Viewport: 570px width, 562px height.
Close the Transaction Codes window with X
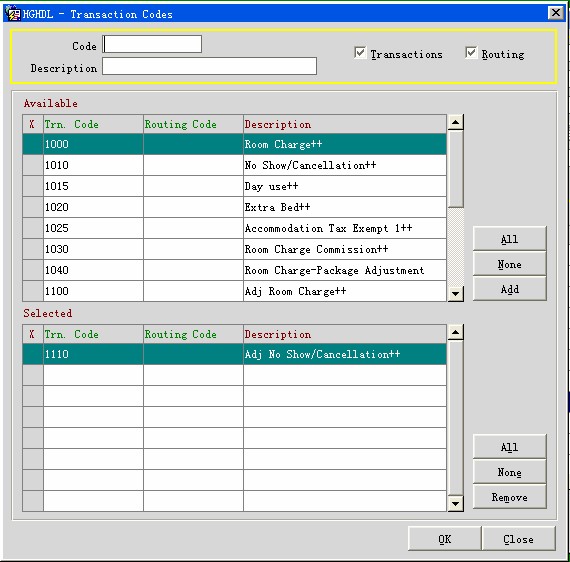(555, 13)
